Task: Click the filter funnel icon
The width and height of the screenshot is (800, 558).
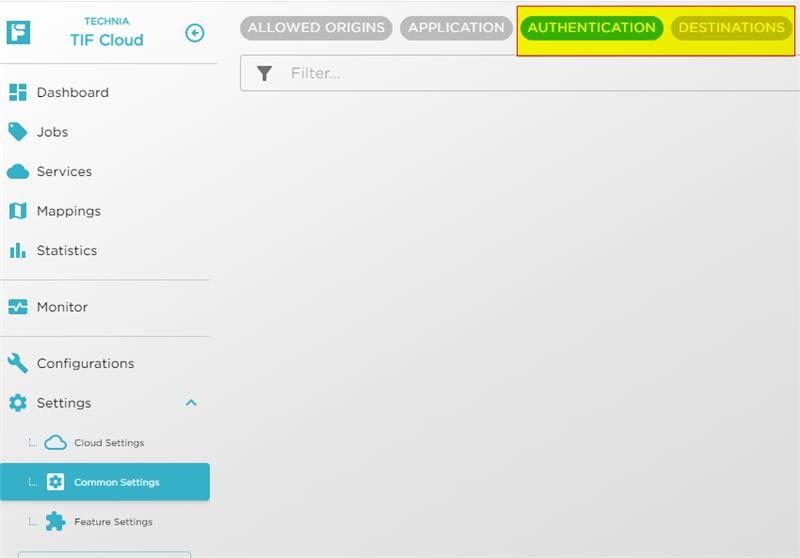Action: pos(264,73)
